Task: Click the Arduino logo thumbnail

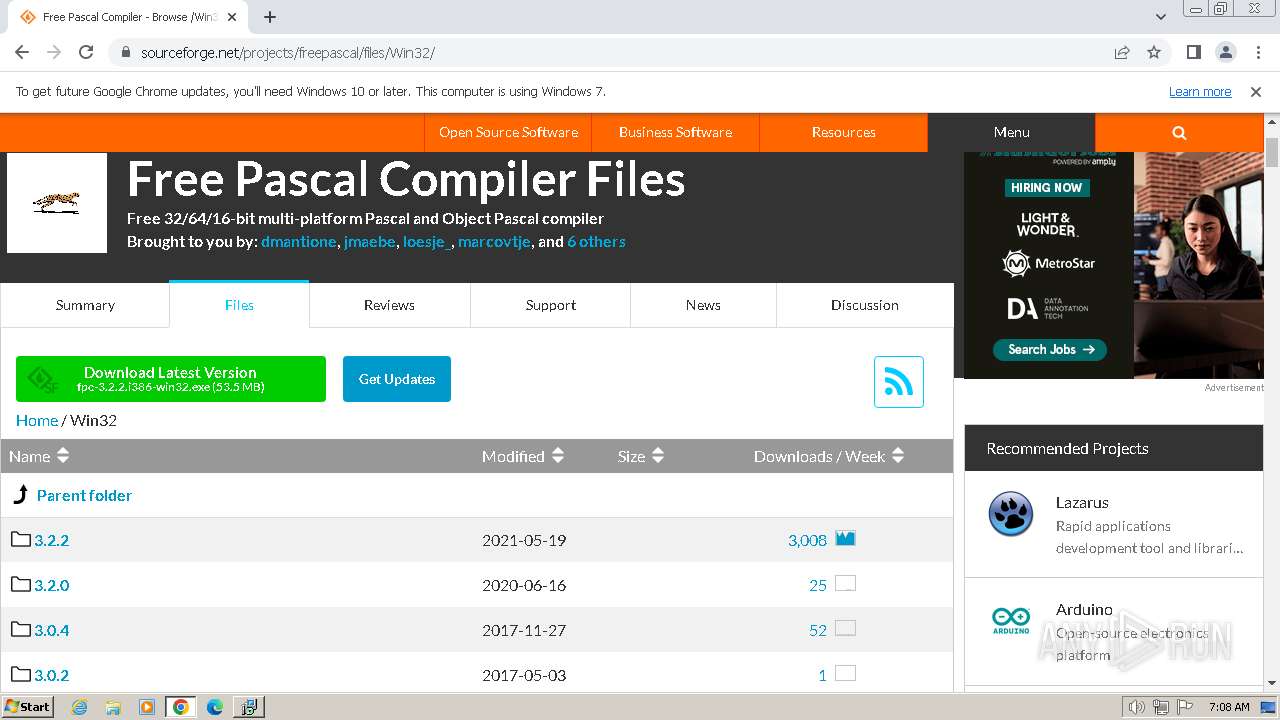Action: pos(1011,620)
